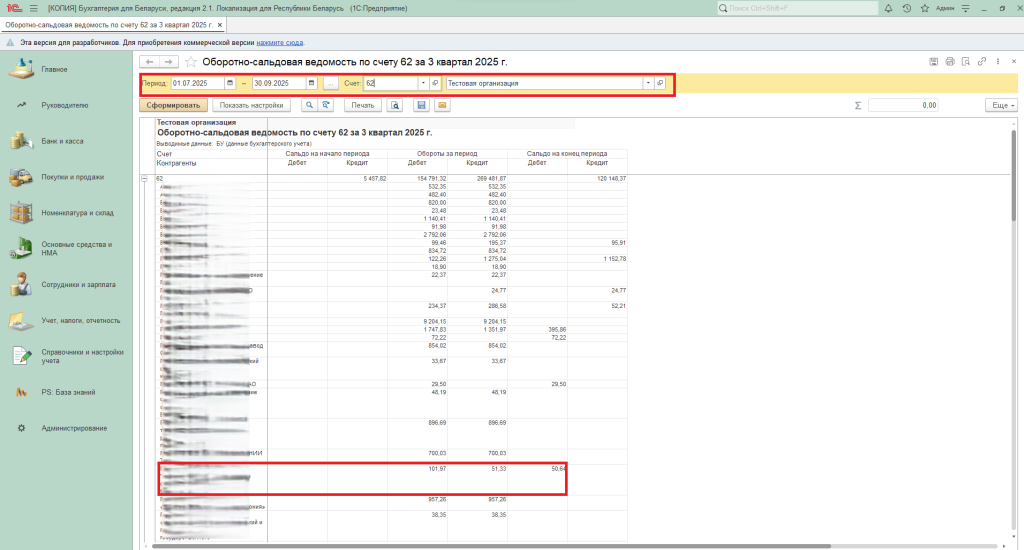Expand the Тестовая организация dropdown
Image resolution: width=1024 pixels, height=550 pixels.
coord(647,83)
